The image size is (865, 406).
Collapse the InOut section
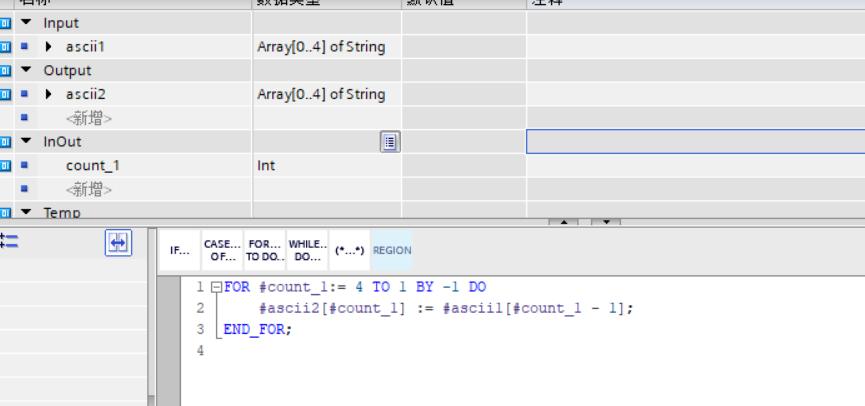(26, 142)
